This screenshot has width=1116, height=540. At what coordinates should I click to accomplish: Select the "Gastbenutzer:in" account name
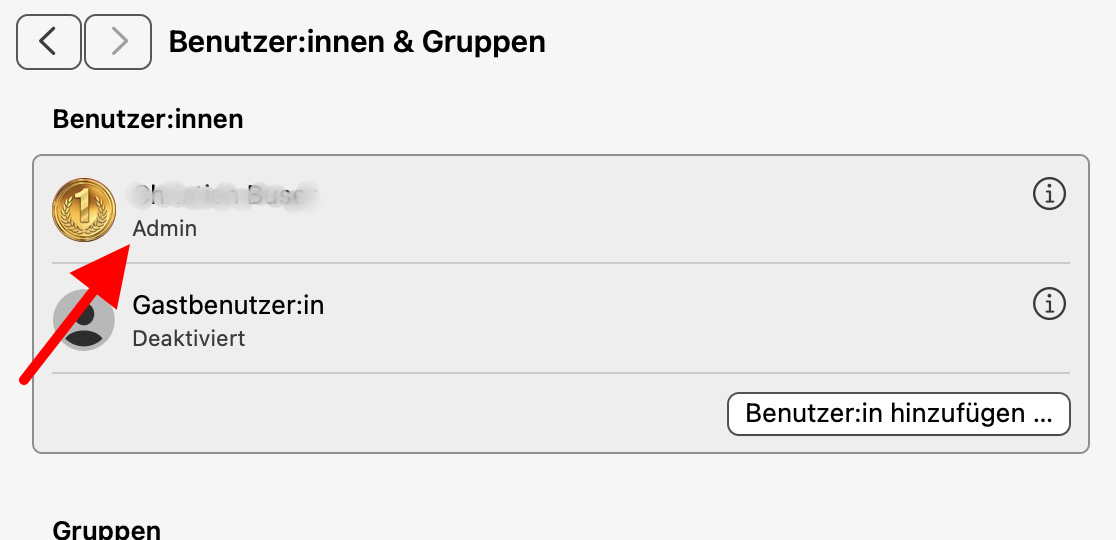pyautogui.click(x=228, y=306)
